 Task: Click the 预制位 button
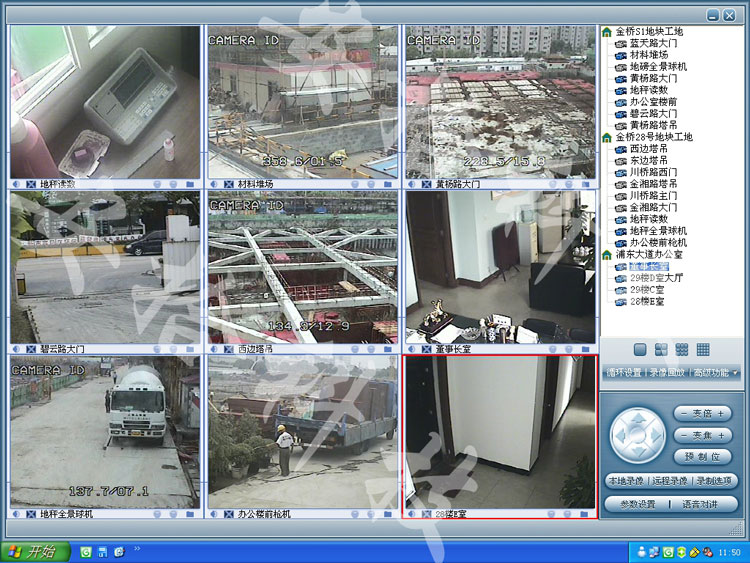click(702, 456)
